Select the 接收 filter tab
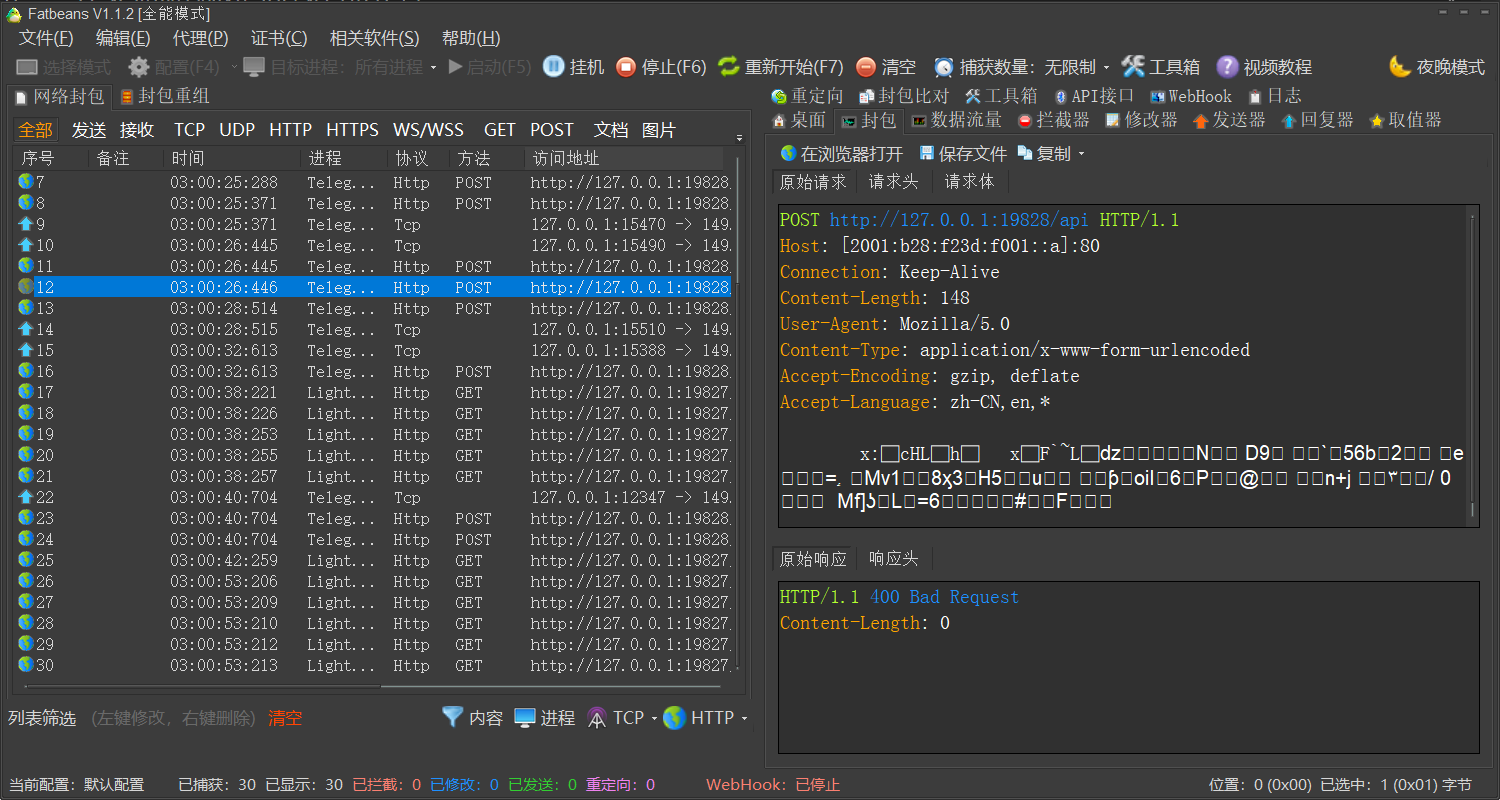This screenshot has height=800, width=1500. [137, 130]
